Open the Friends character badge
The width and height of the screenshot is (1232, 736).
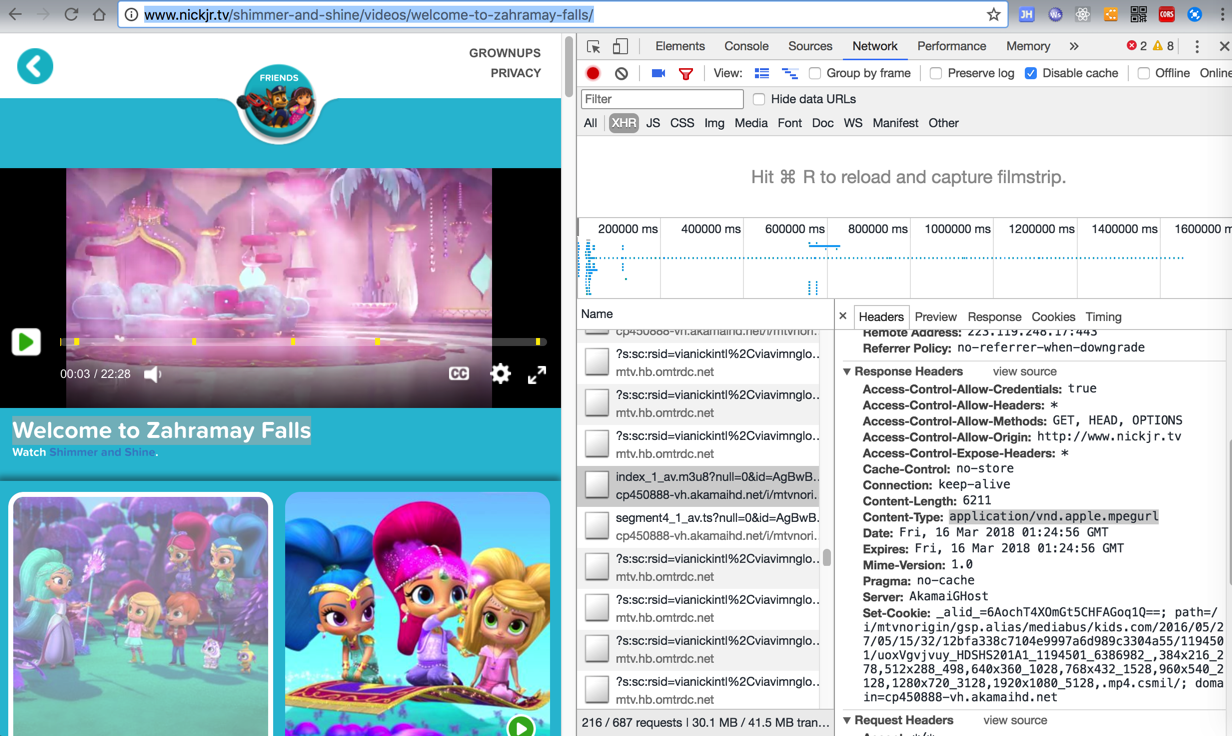(278, 102)
